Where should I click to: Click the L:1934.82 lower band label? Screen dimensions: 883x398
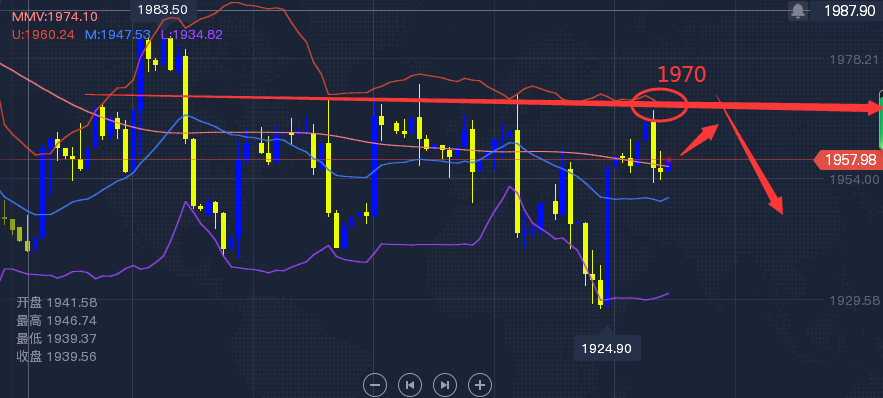pos(191,34)
